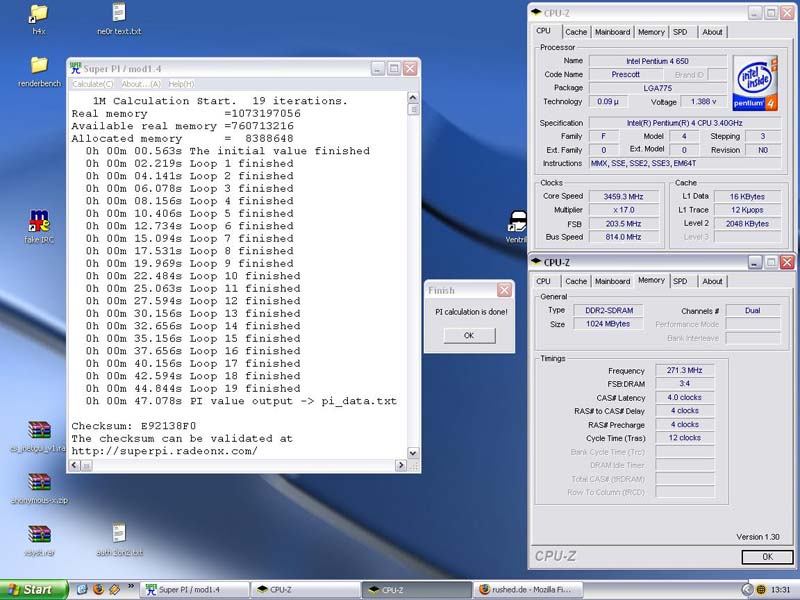Click the FSB:DRAM ratio value 3:4
Screen dimensions: 800x600
684,384
